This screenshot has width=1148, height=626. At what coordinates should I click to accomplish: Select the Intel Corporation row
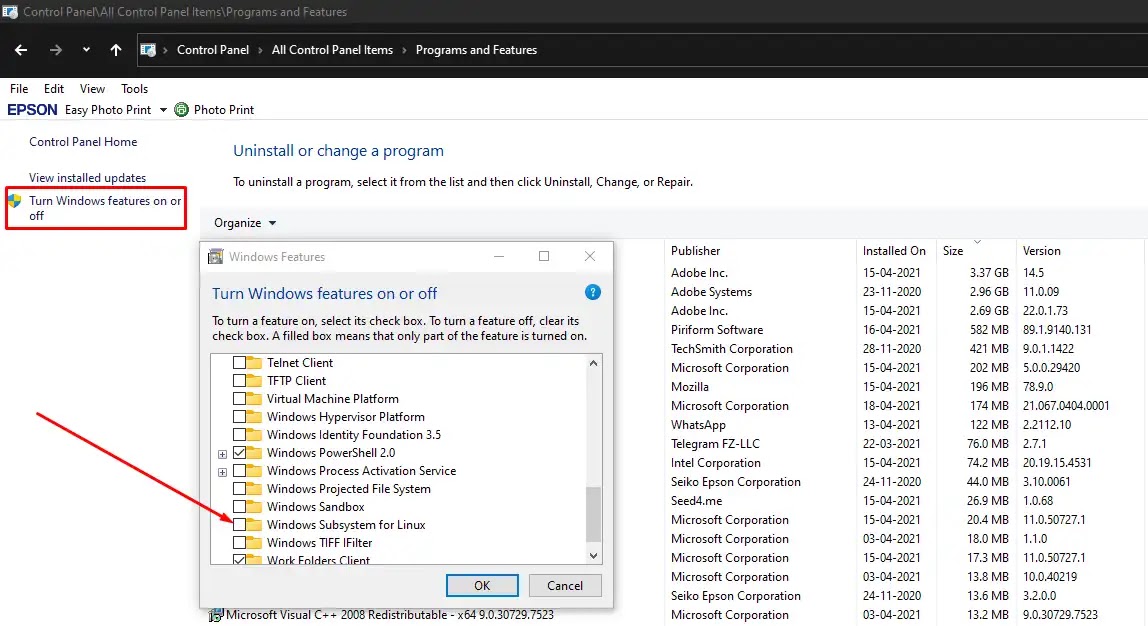coord(715,463)
